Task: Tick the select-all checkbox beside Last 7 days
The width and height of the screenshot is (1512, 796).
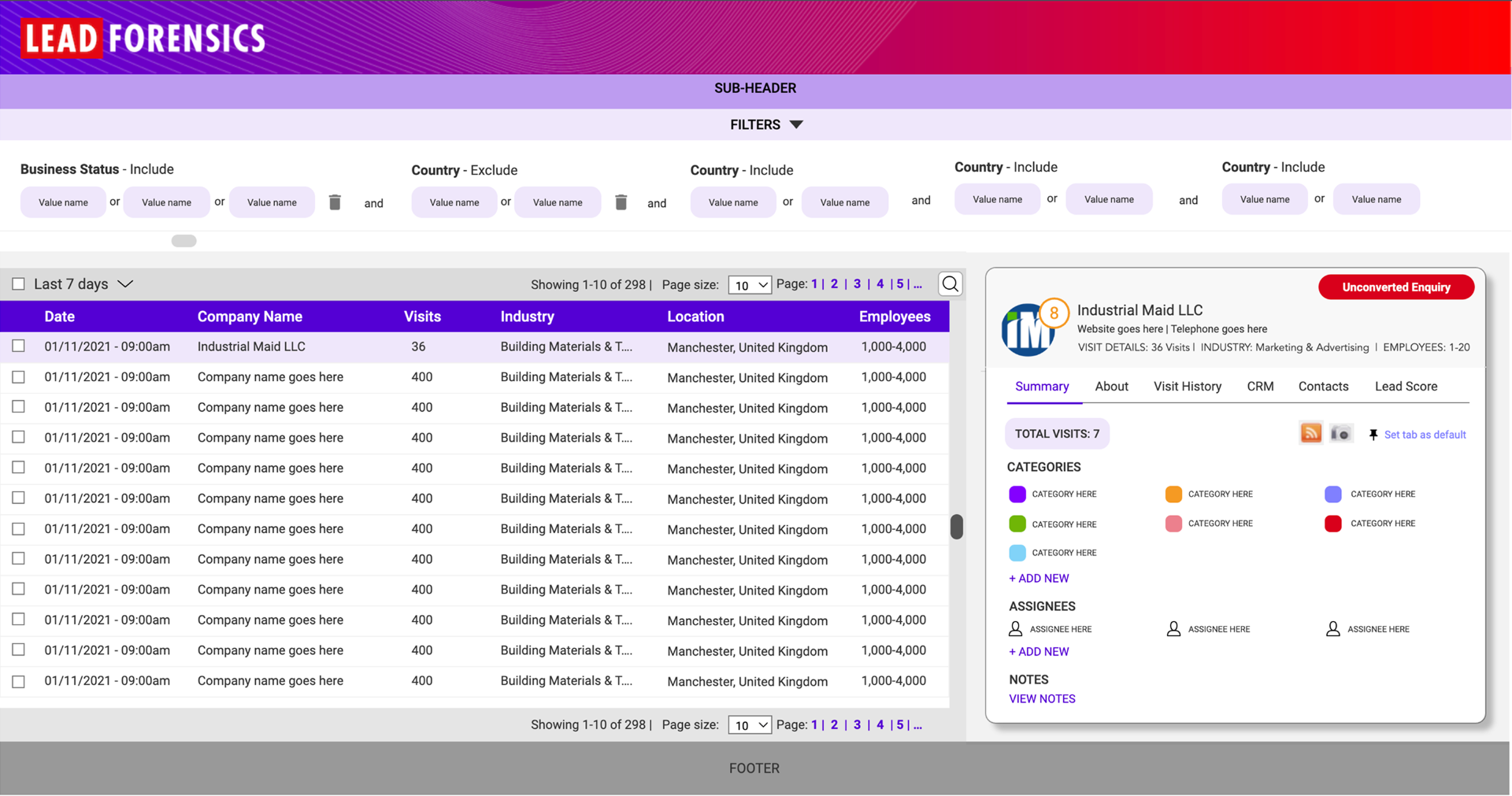Action: pyautogui.click(x=18, y=284)
